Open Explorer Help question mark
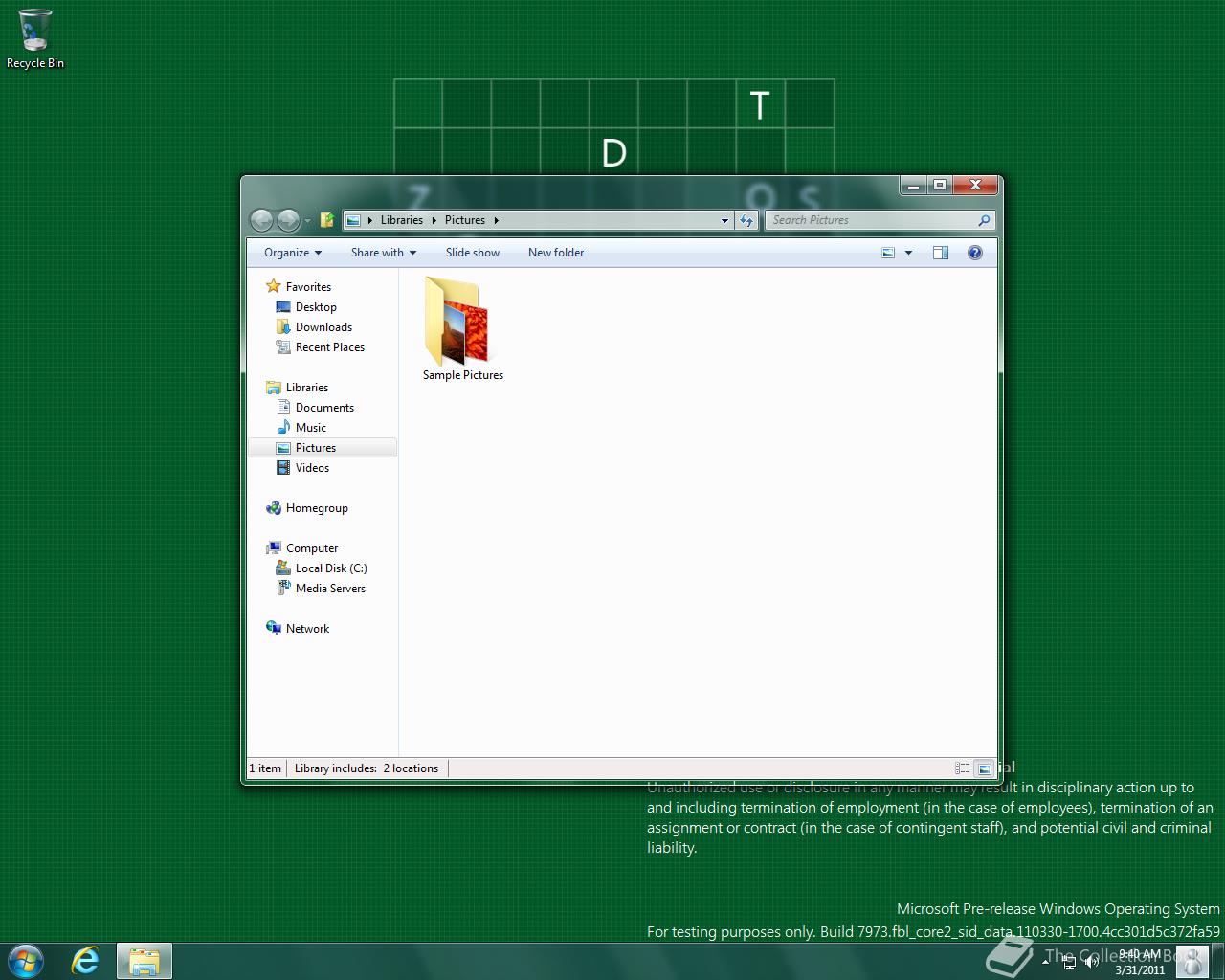 pos(975,253)
